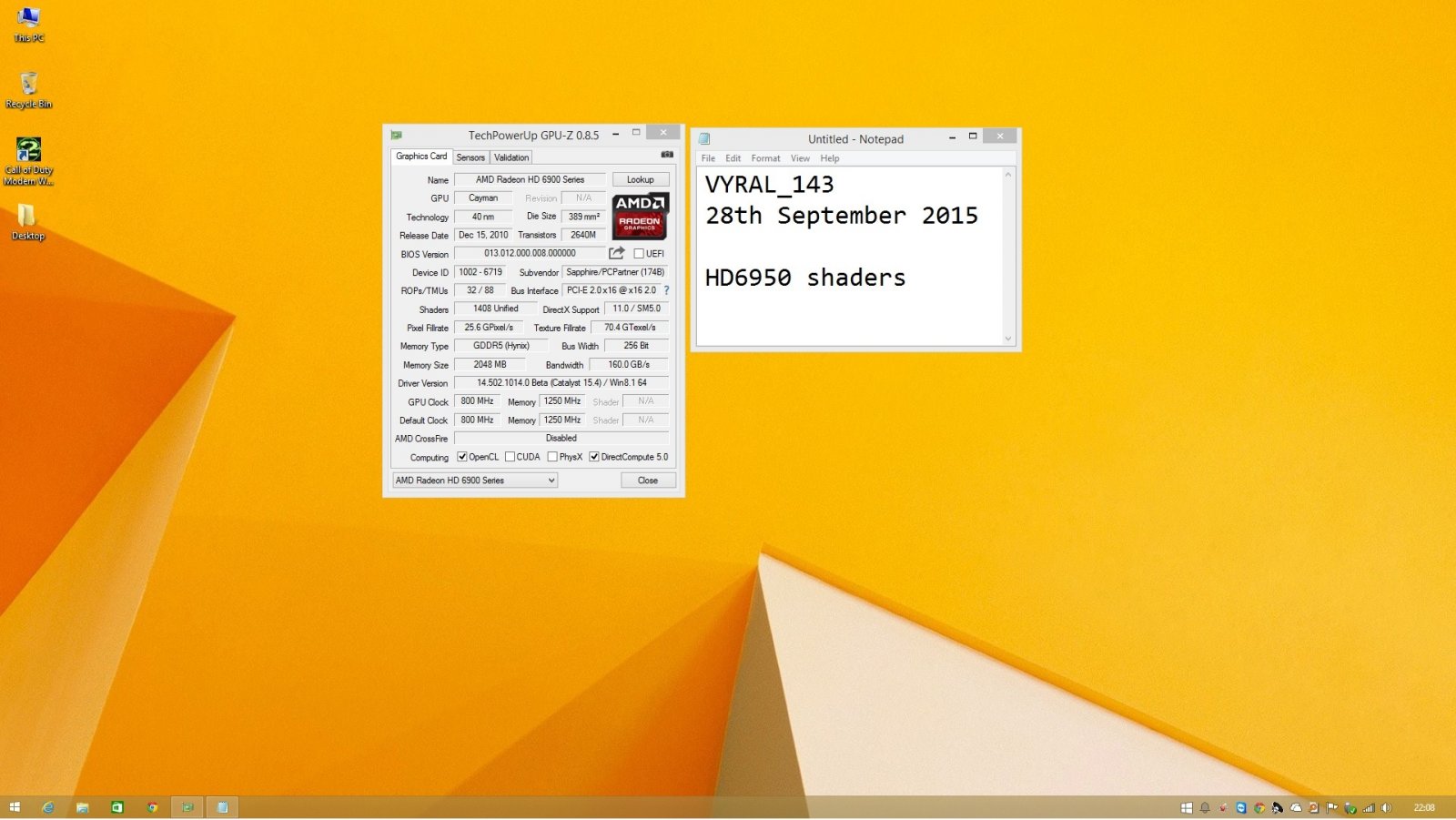This screenshot has width=1456, height=820.
Task: Click the Notepad scrollbar up arrow
Action: point(1008,175)
